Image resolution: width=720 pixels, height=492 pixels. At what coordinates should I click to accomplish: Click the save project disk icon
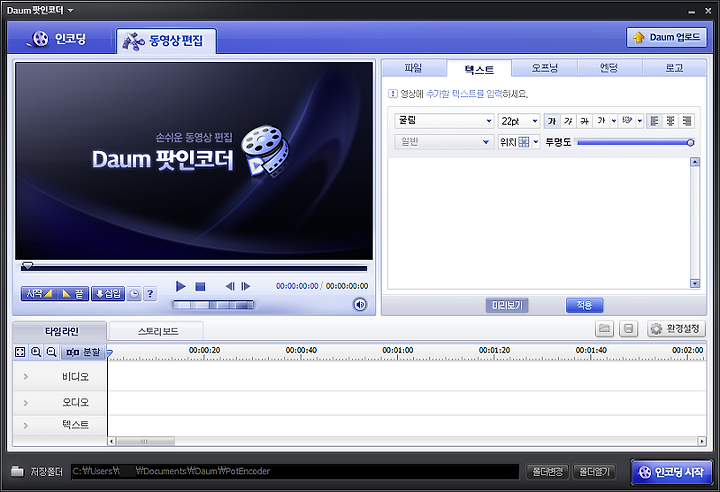[x=629, y=328]
